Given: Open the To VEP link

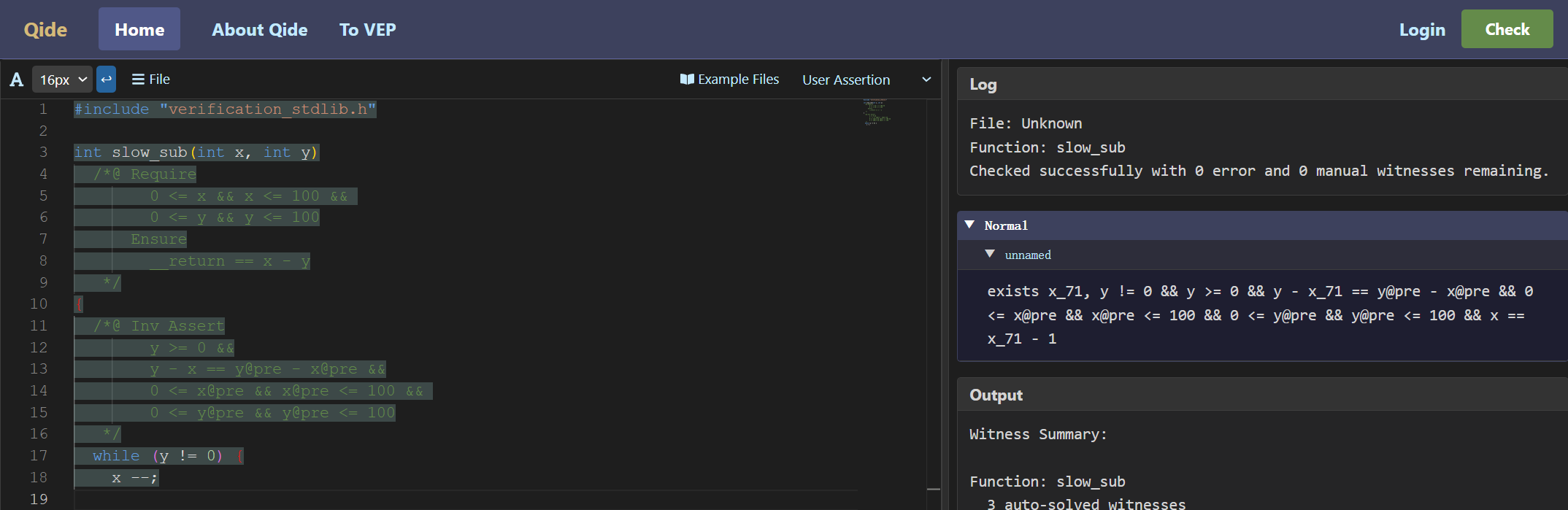Looking at the screenshot, I should pos(367,30).
